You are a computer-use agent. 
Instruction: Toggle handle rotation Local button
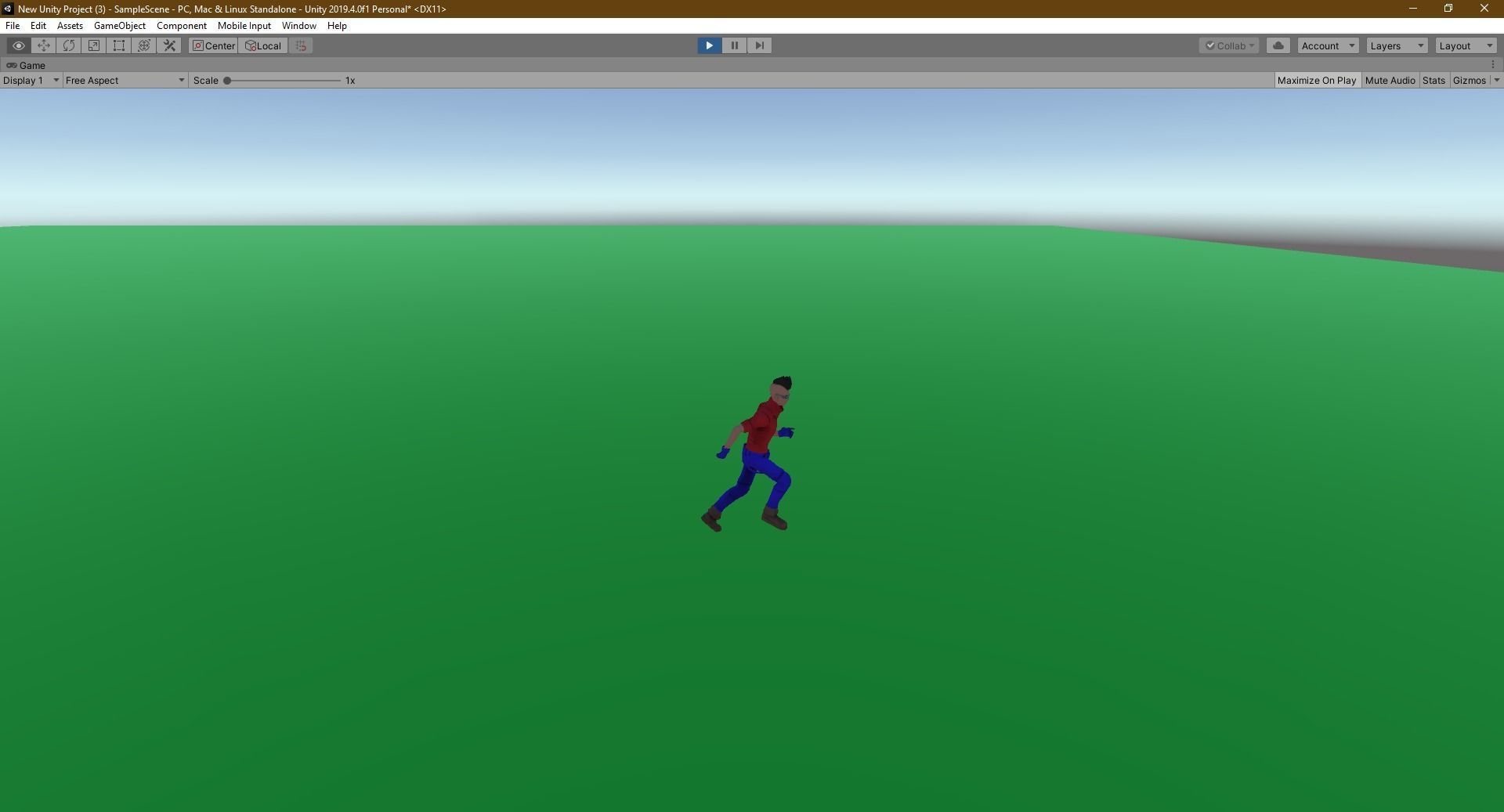(x=263, y=45)
